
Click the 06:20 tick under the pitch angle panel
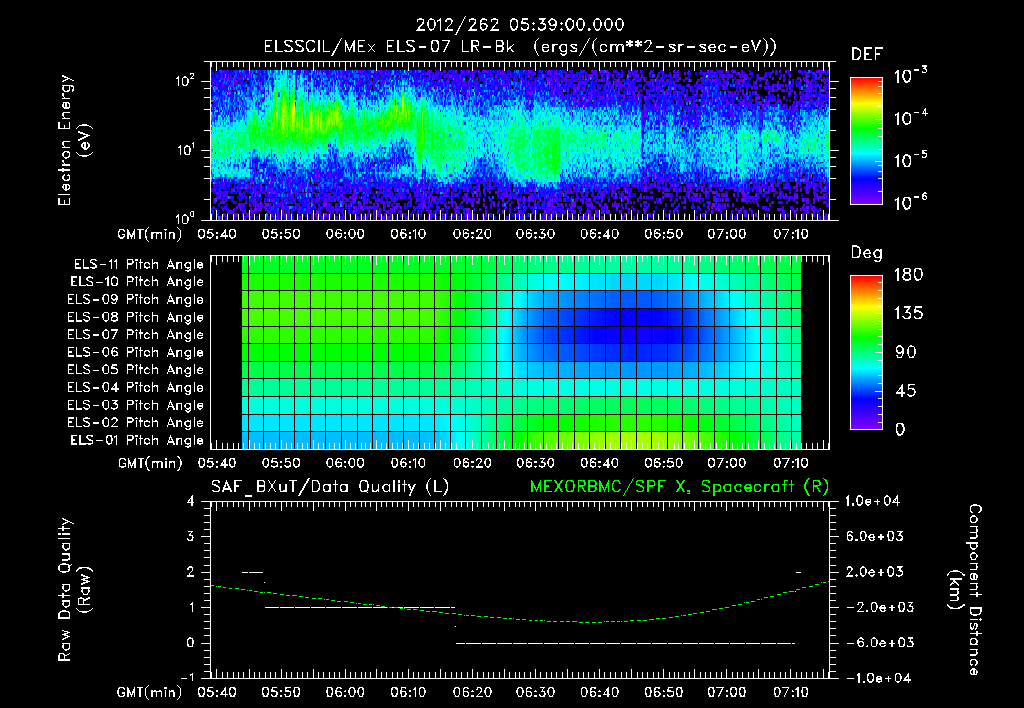coord(472,463)
